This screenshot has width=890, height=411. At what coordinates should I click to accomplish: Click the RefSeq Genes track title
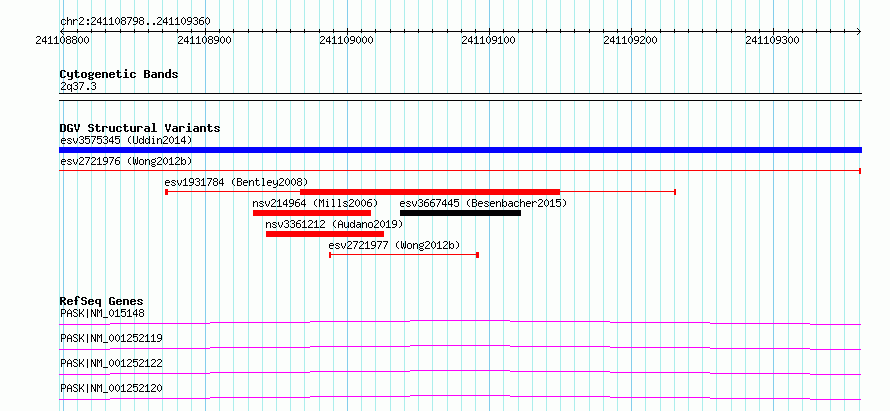(102, 301)
